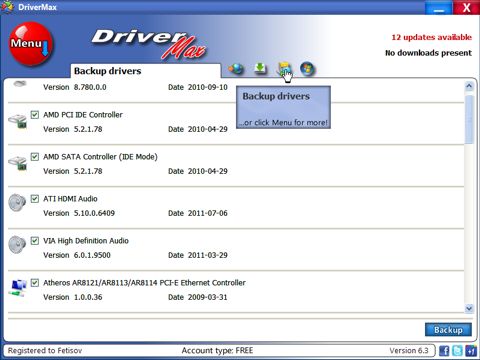Click Version 8.780.0.0 text
Viewport: 480px width, 360px height.
(x=75, y=87)
